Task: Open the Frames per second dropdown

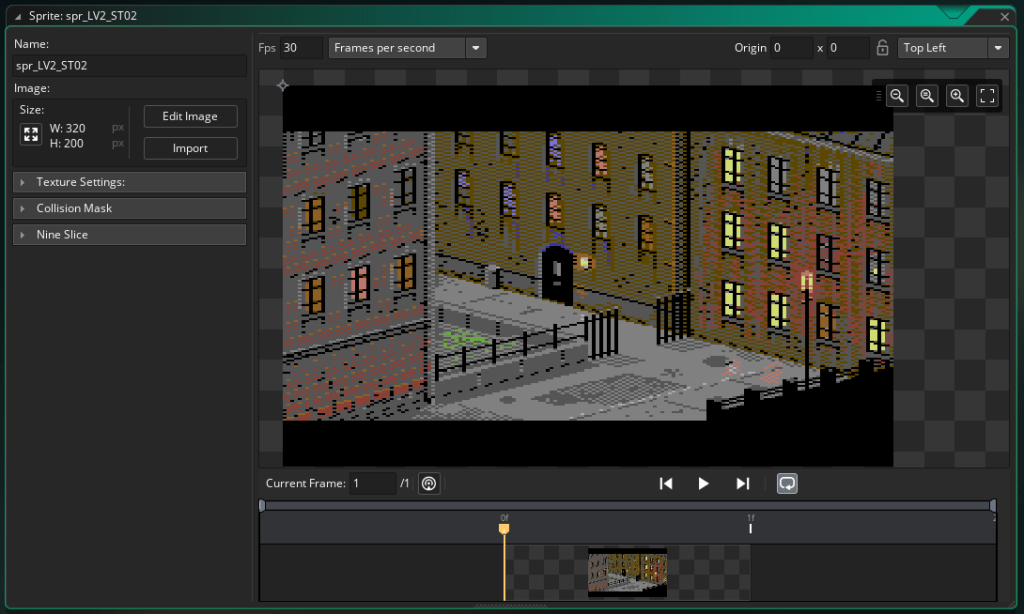Action: pyautogui.click(x=475, y=48)
